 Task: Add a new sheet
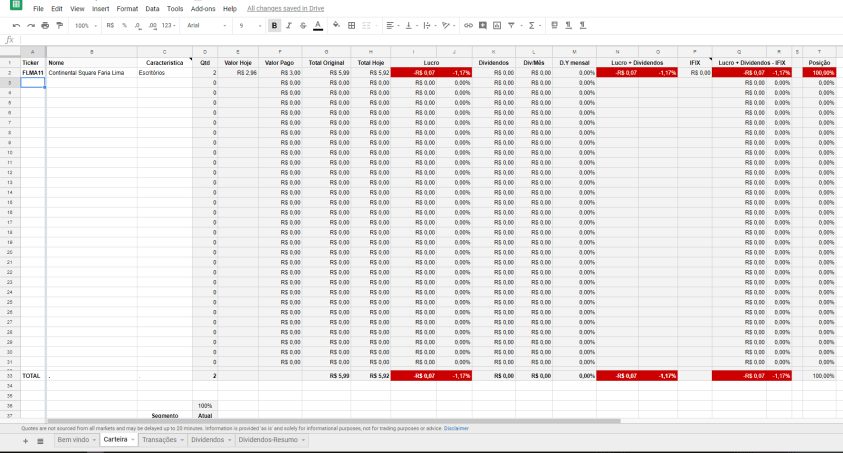[x=25, y=441]
